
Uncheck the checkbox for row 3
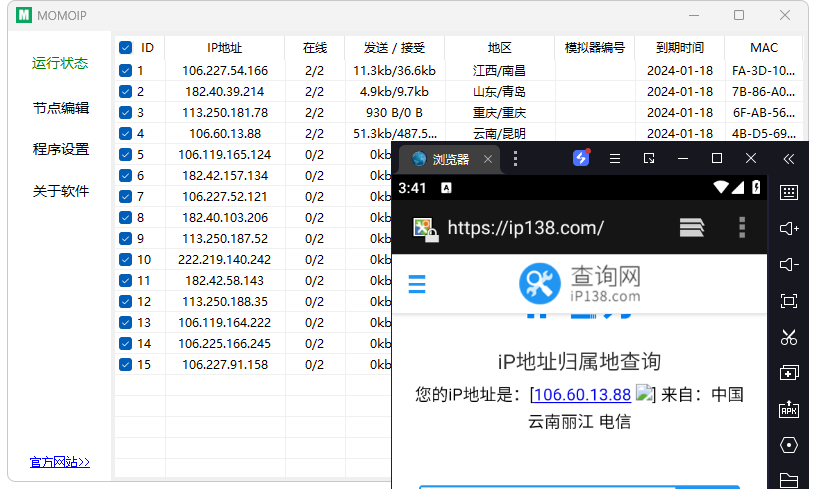pos(125,112)
